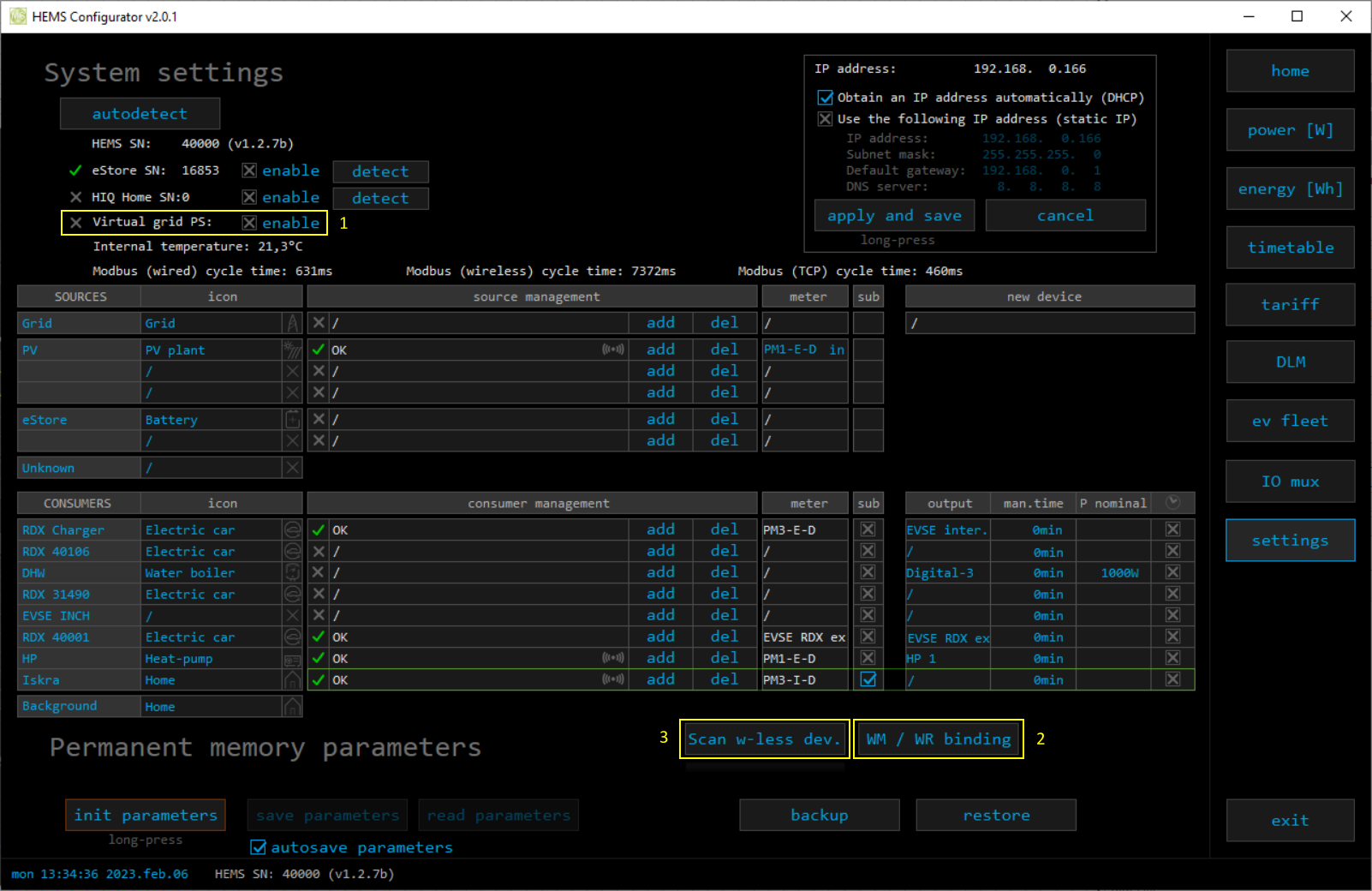Enable the Virtual grid PS checkbox
The height and width of the screenshot is (891, 1372).
point(249,223)
